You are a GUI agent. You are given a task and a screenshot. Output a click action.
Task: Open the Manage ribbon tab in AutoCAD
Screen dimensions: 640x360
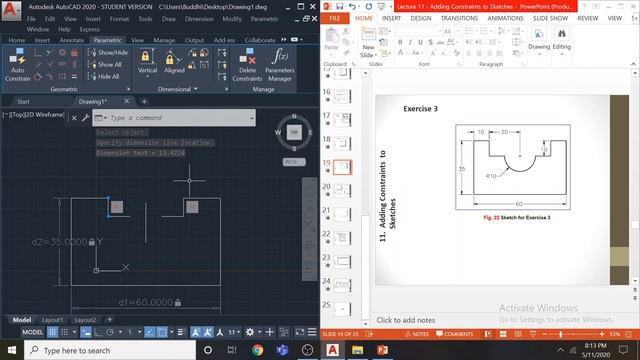164,40
